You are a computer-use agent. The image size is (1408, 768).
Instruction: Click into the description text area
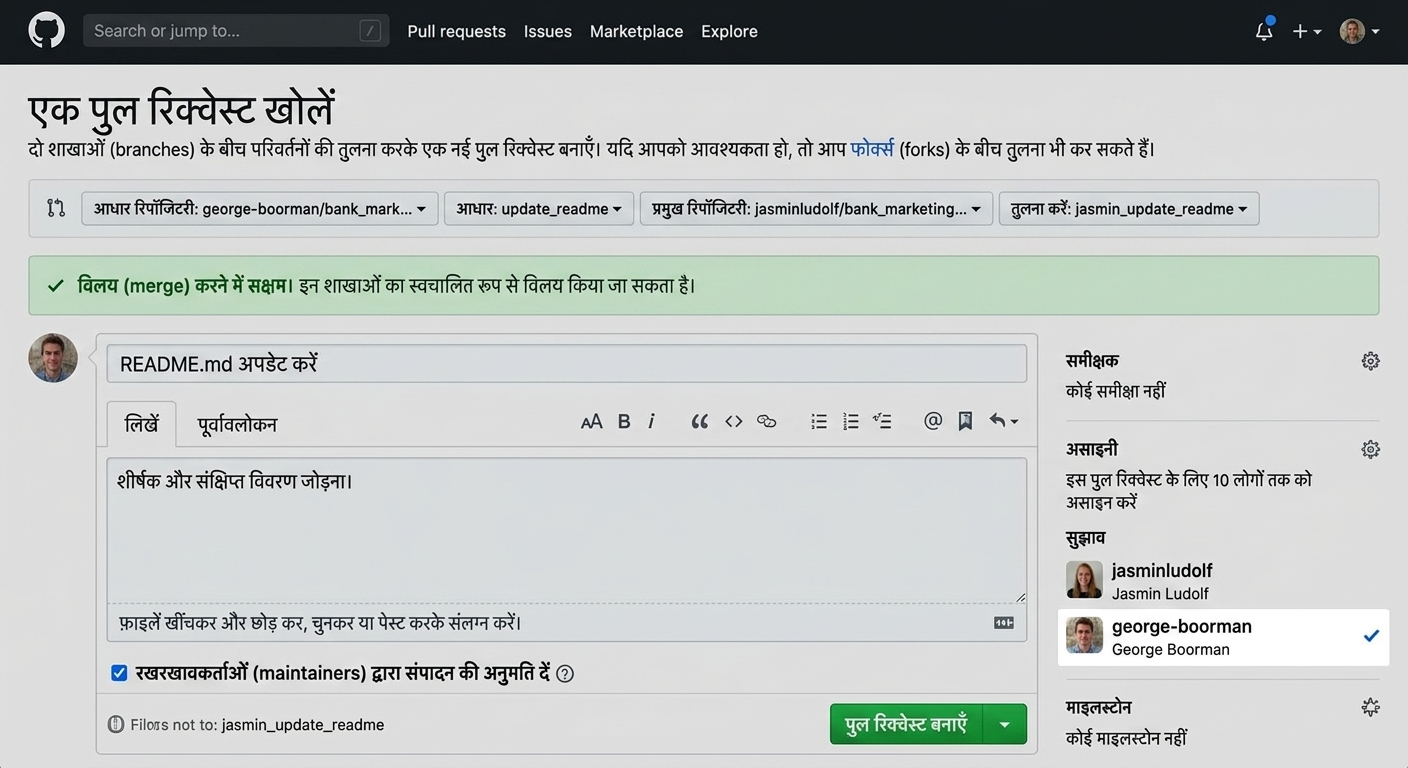tap(566, 530)
